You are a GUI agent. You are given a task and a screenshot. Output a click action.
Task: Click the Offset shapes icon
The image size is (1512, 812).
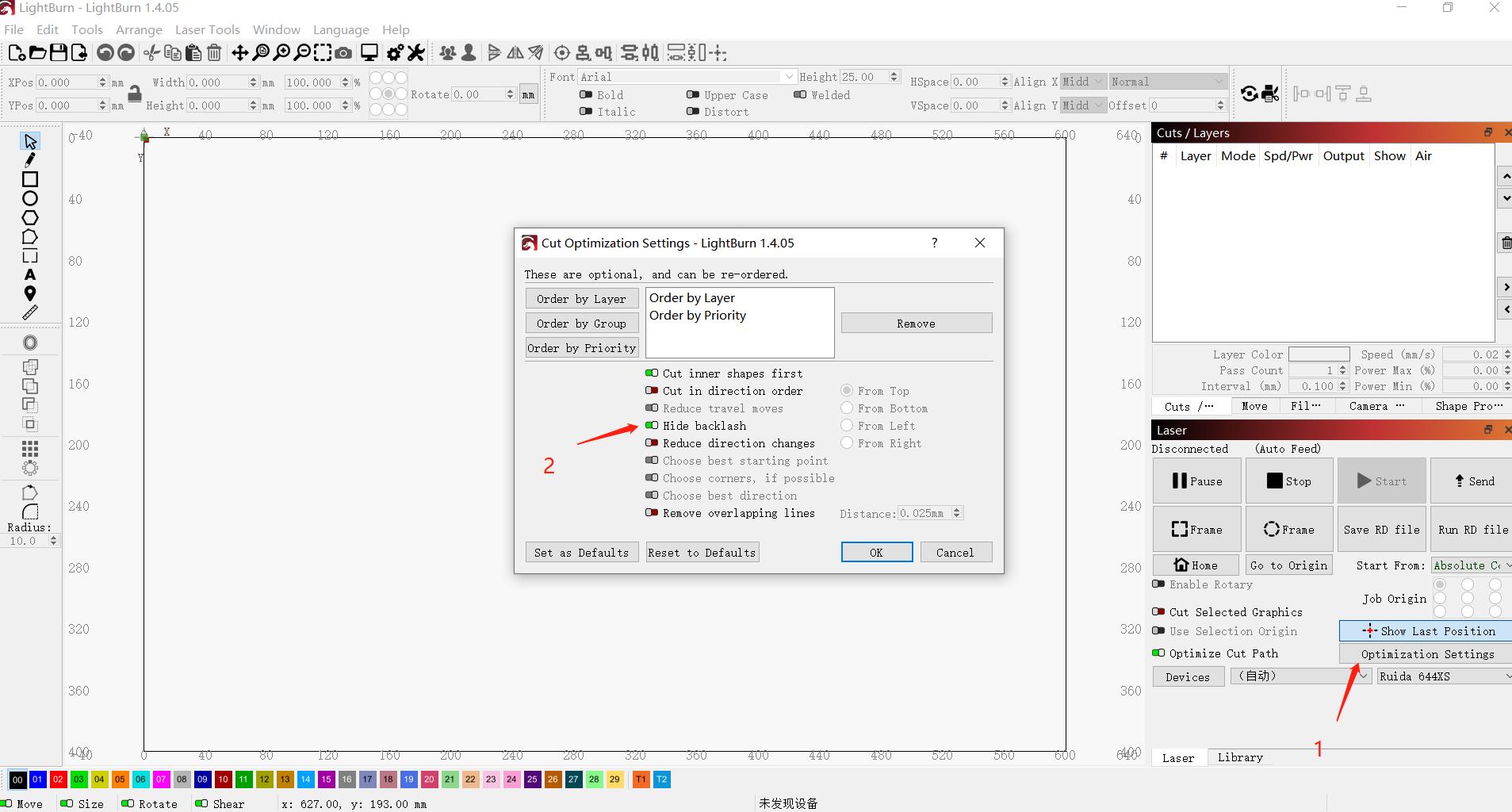(x=30, y=343)
